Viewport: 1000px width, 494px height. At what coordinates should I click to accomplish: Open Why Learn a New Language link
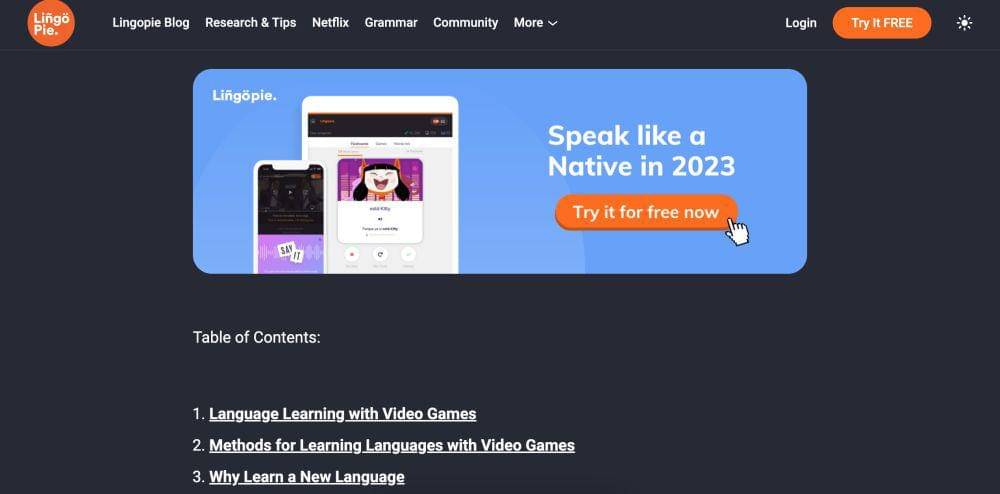[x=307, y=476]
